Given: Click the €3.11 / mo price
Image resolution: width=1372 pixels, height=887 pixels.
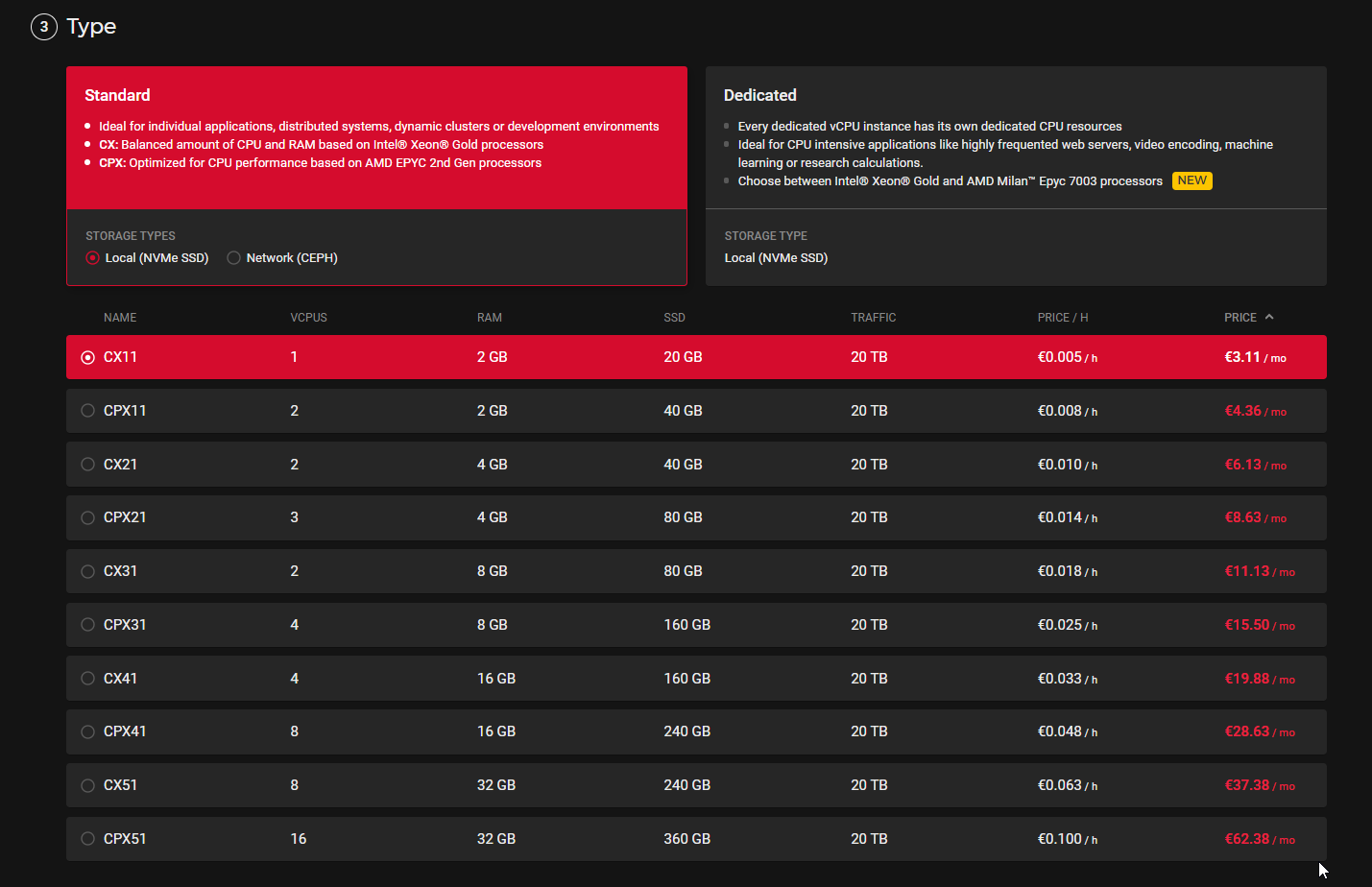Looking at the screenshot, I should [x=1255, y=357].
